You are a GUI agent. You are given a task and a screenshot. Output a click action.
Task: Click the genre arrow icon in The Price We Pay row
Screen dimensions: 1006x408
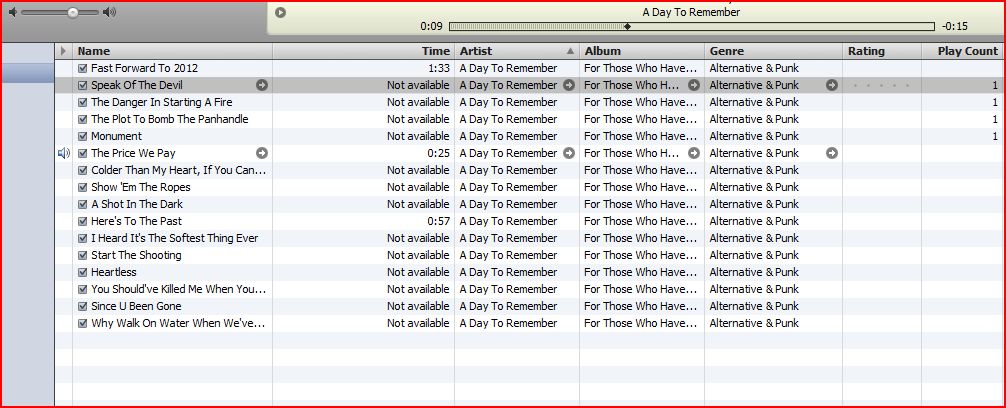831,153
